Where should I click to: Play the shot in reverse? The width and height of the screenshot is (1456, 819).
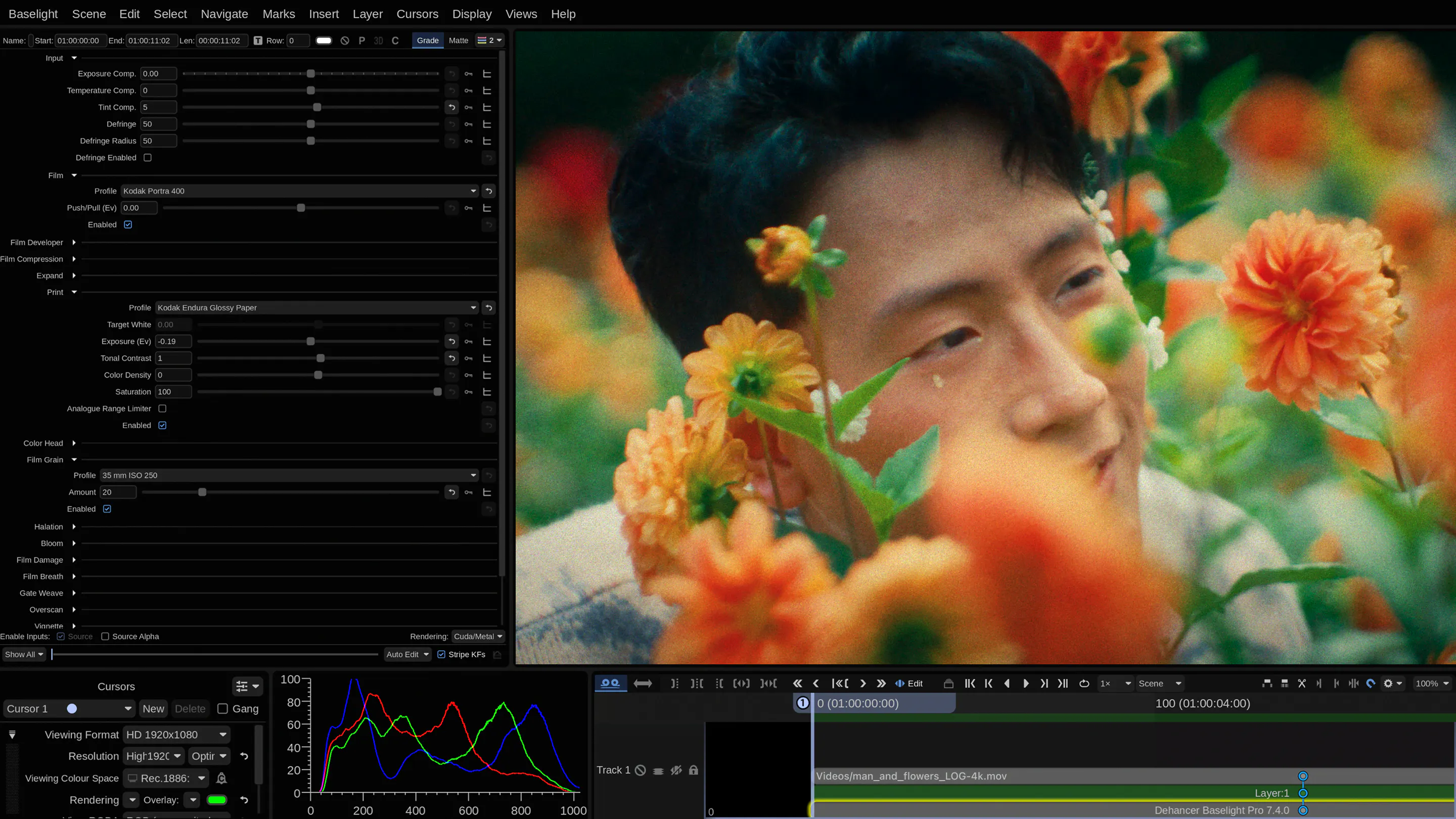(1007, 684)
